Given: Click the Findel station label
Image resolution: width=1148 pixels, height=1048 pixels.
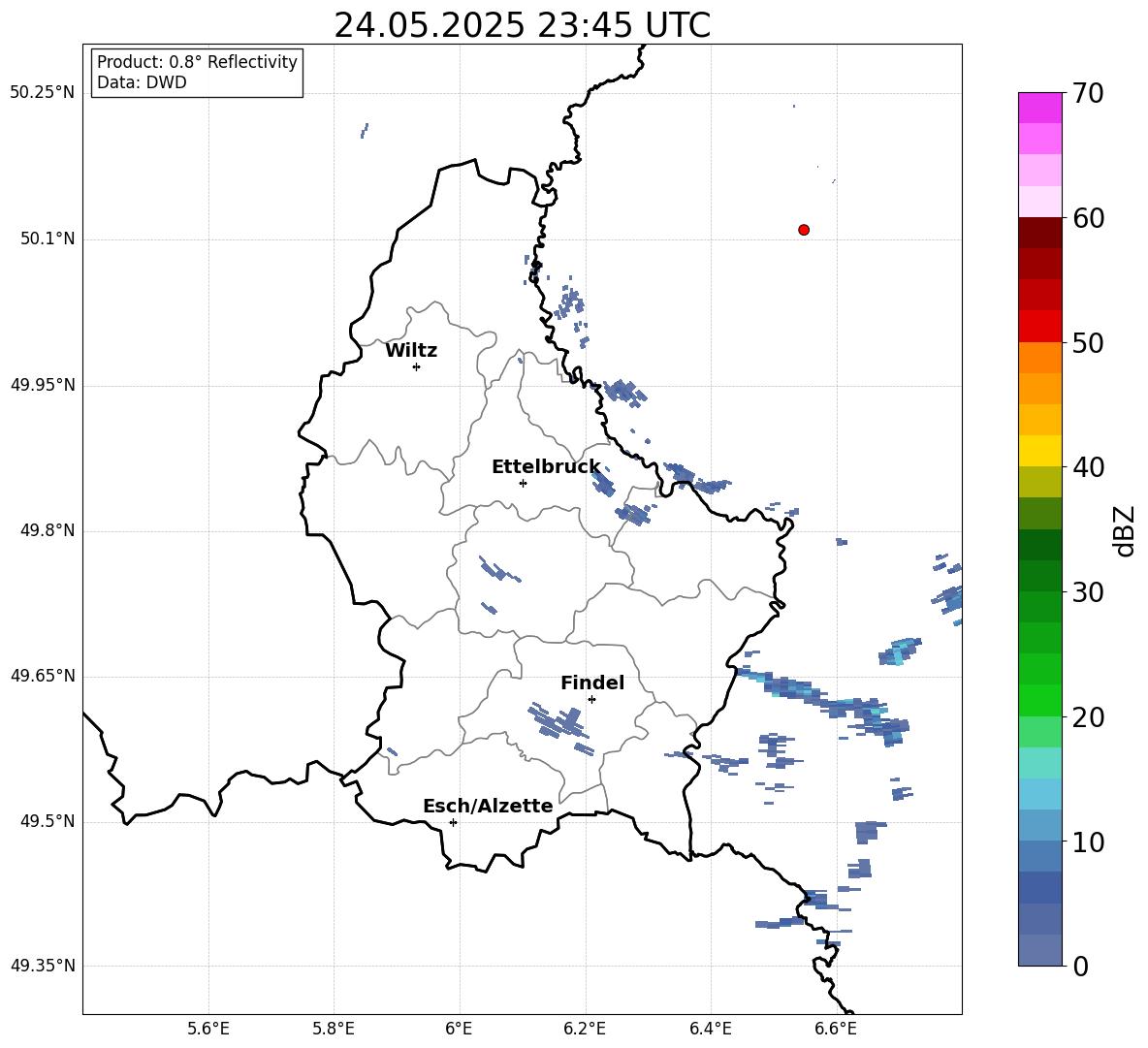Looking at the screenshot, I should (x=592, y=683).
